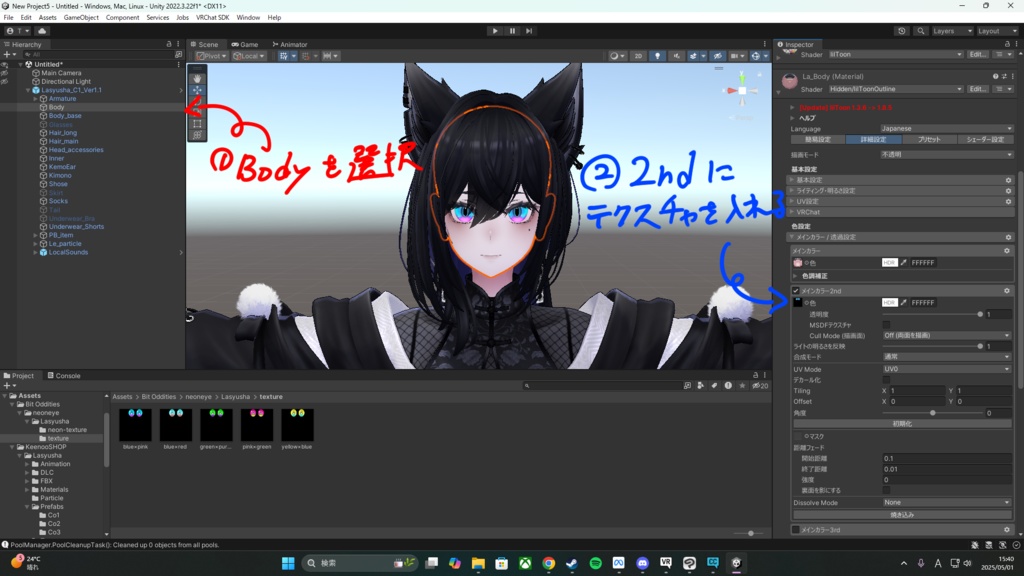
Task: Open UV Mode dropdown showing UV0
Action: point(946,369)
